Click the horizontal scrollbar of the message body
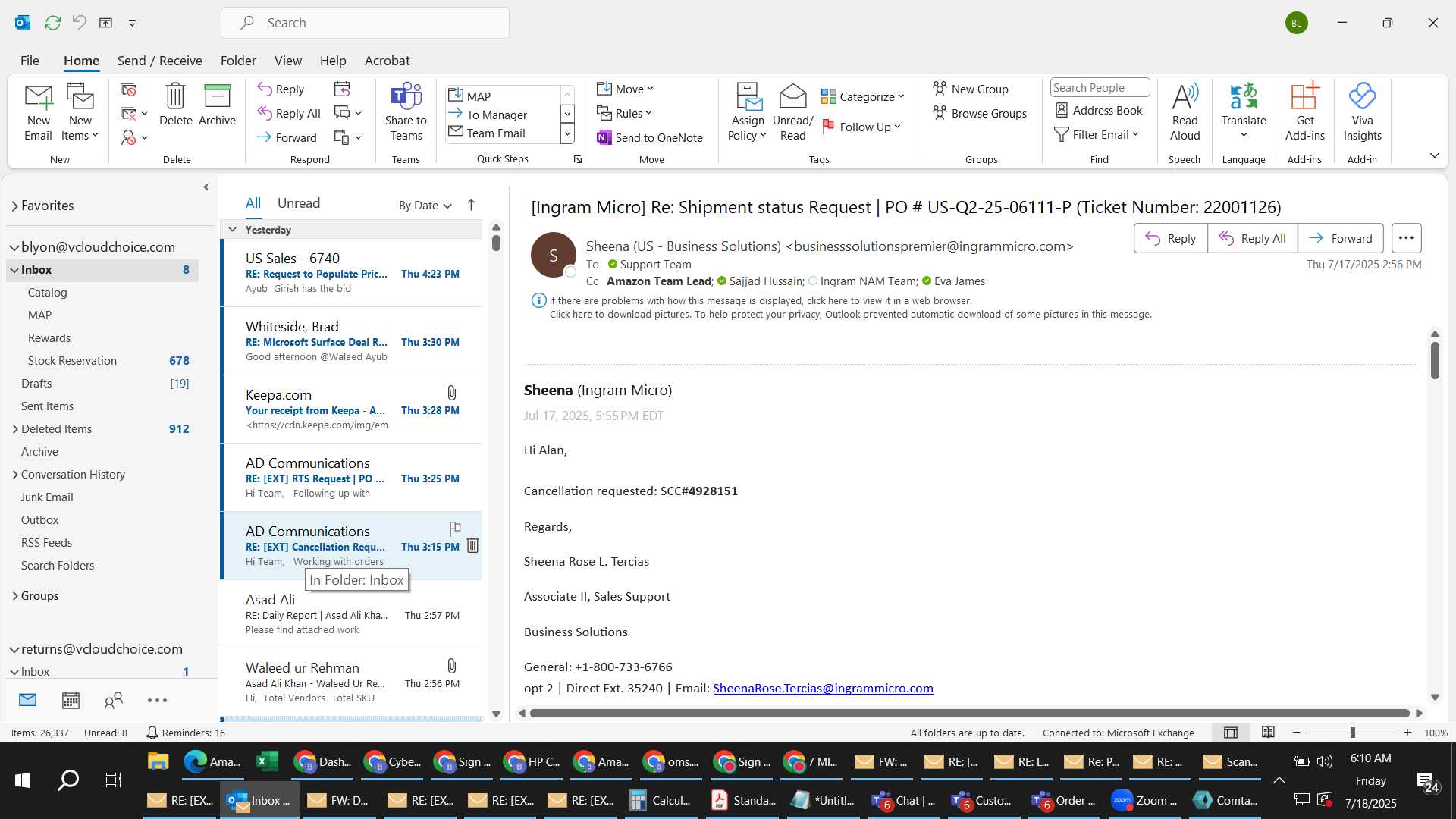 [969, 713]
